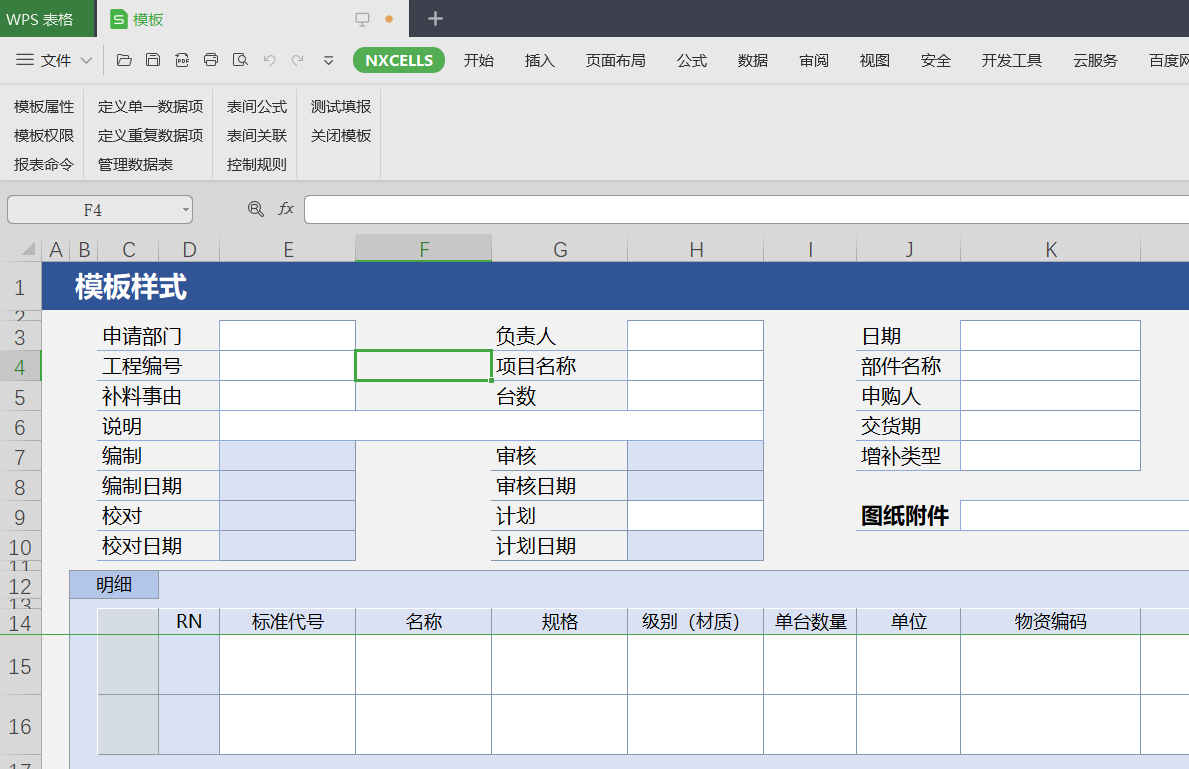Expand the quick access toolbar customize arrow
This screenshot has height=769, width=1189.
coord(328,60)
